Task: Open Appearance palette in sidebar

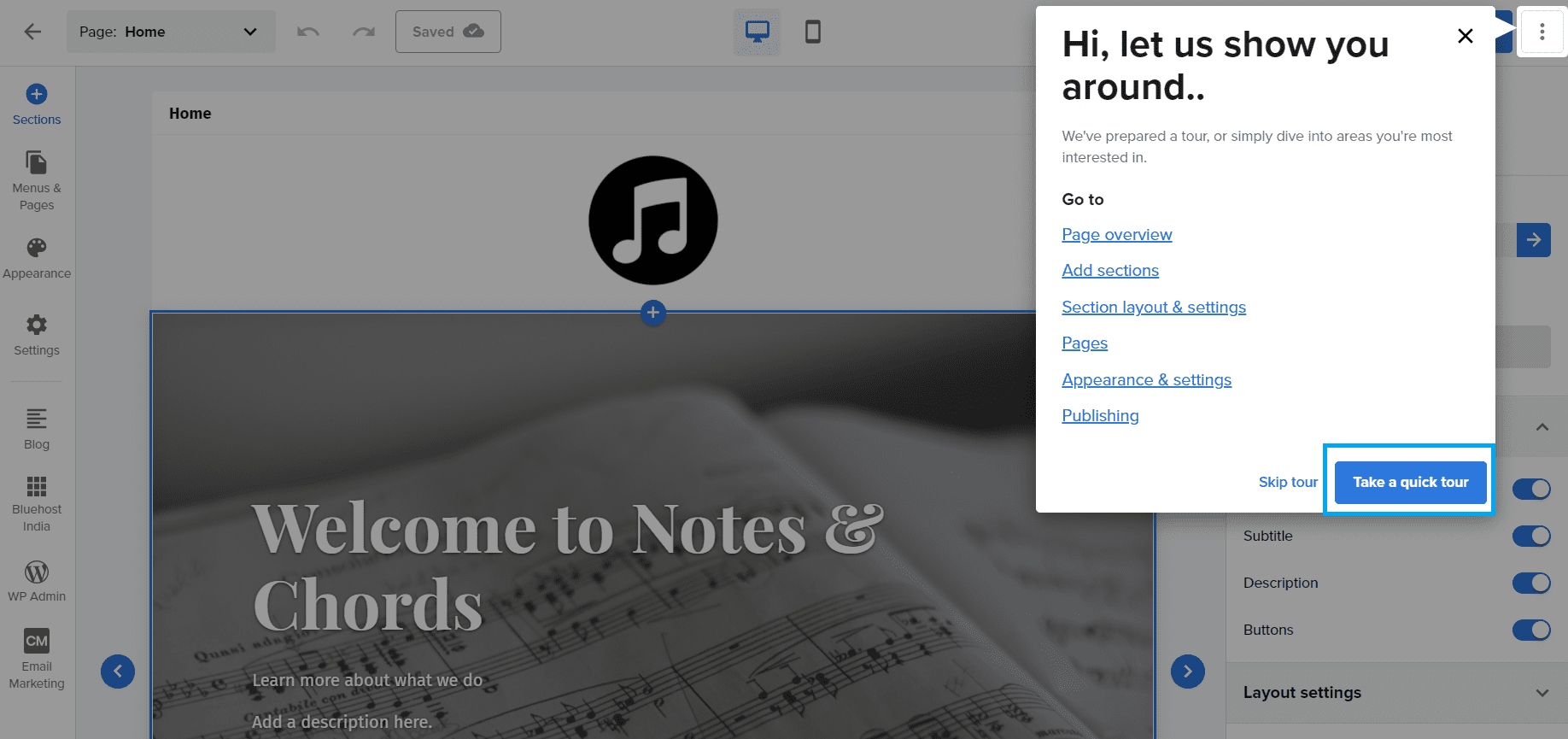Action: 37,259
